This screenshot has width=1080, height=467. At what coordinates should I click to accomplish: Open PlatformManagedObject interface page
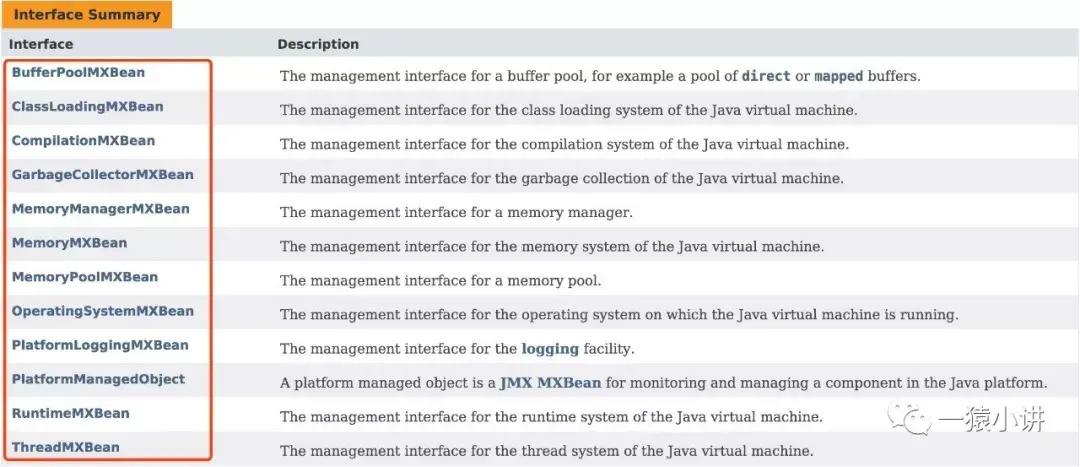pos(98,379)
